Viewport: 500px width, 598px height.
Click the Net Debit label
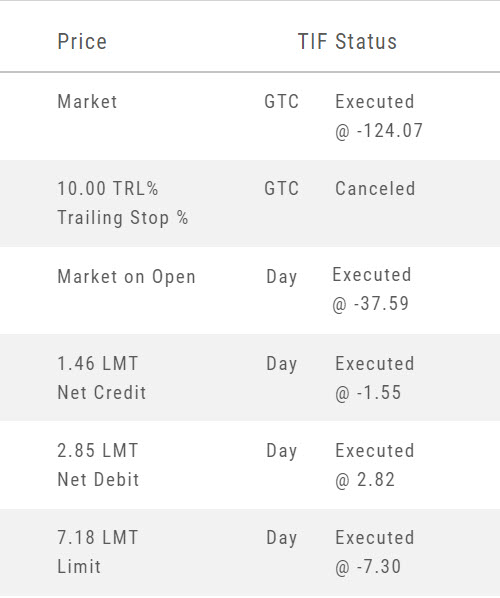(98, 479)
